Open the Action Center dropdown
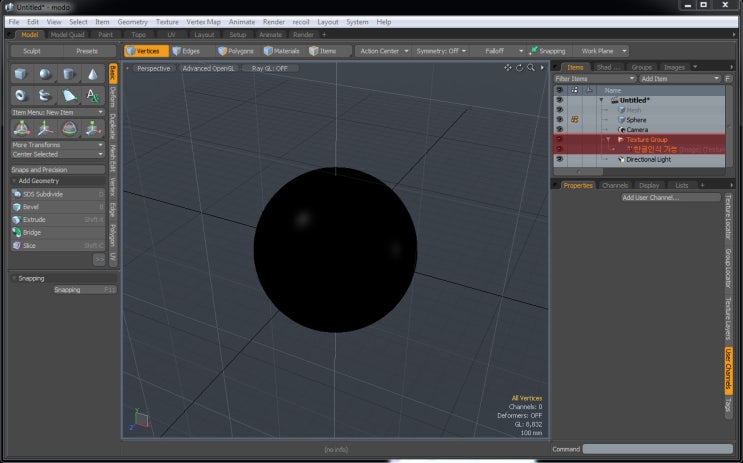The width and height of the screenshot is (743, 463). (x=384, y=51)
